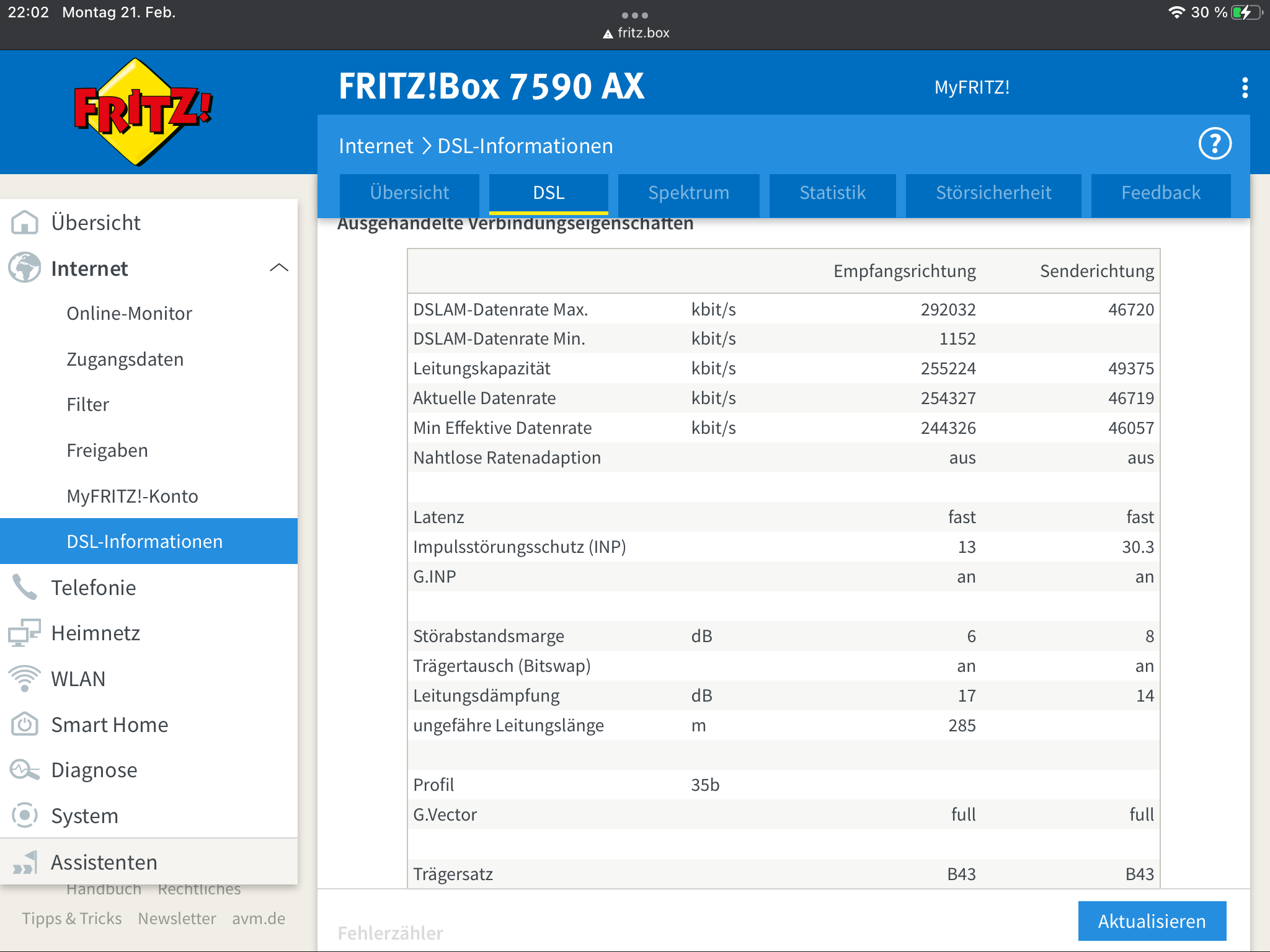Open the help question mark icon
1270x952 pixels.
(x=1215, y=144)
